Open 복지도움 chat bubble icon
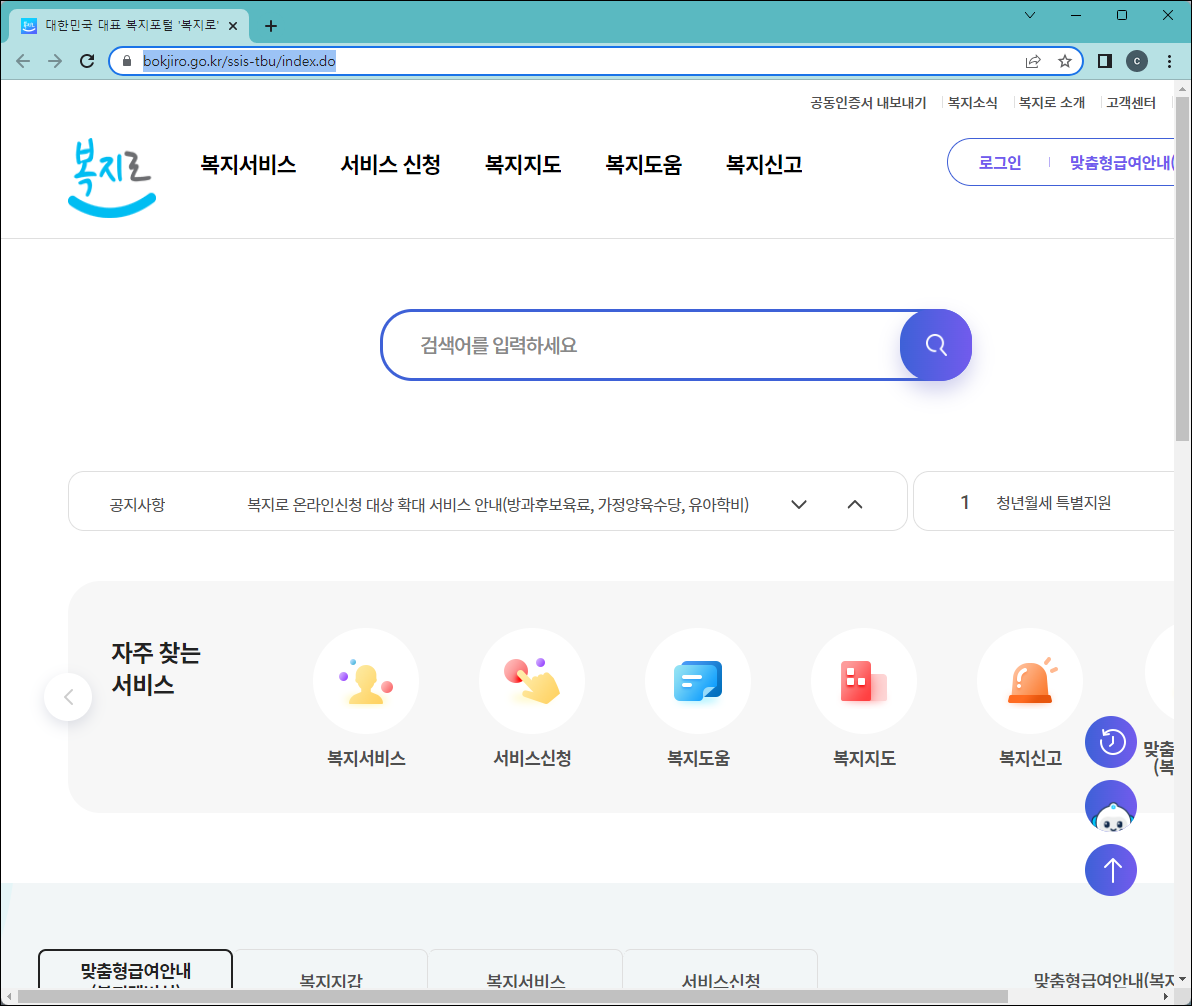Viewport: 1192px width, 1006px height. click(x=698, y=681)
